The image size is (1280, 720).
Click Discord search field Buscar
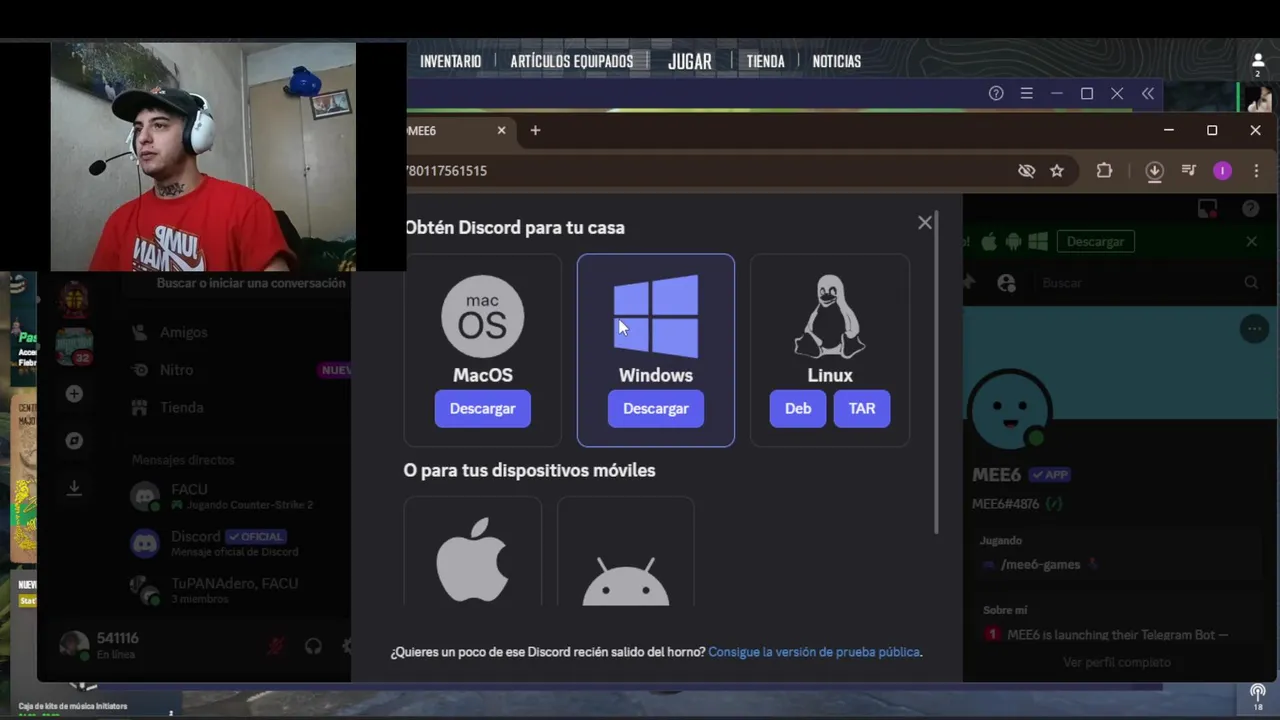1148,283
